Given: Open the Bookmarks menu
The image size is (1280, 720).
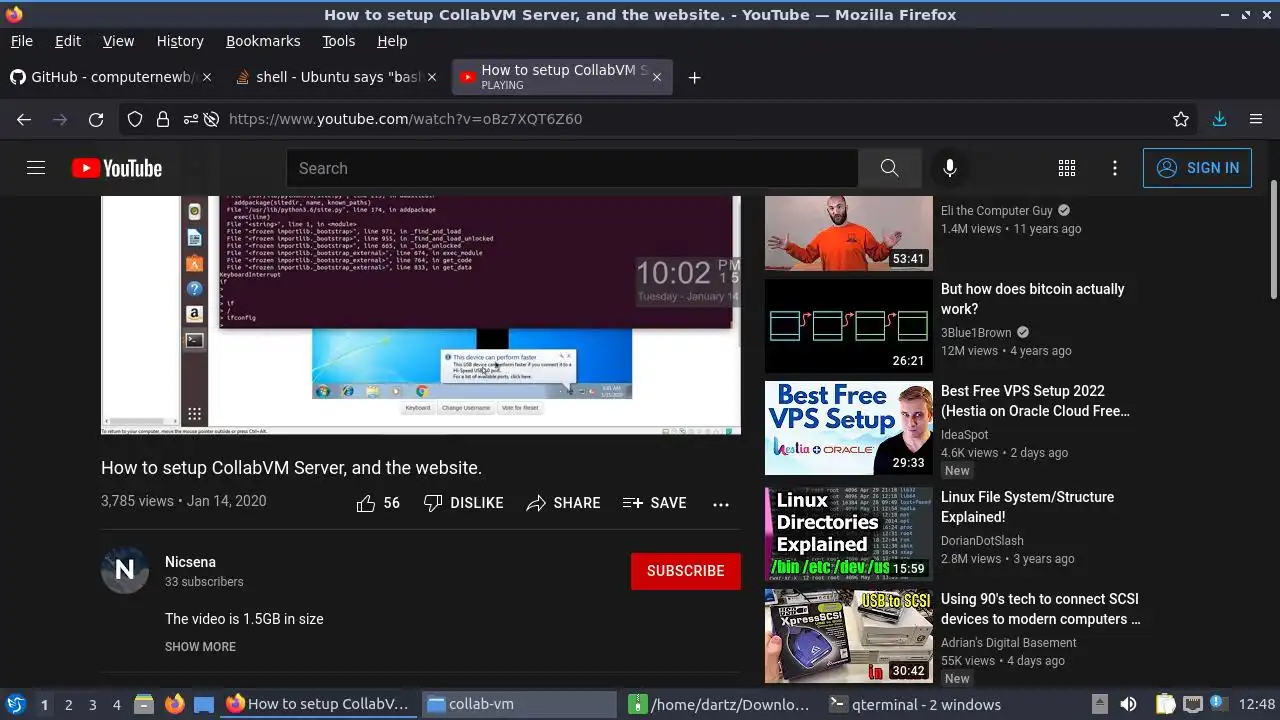Looking at the screenshot, I should [263, 41].
